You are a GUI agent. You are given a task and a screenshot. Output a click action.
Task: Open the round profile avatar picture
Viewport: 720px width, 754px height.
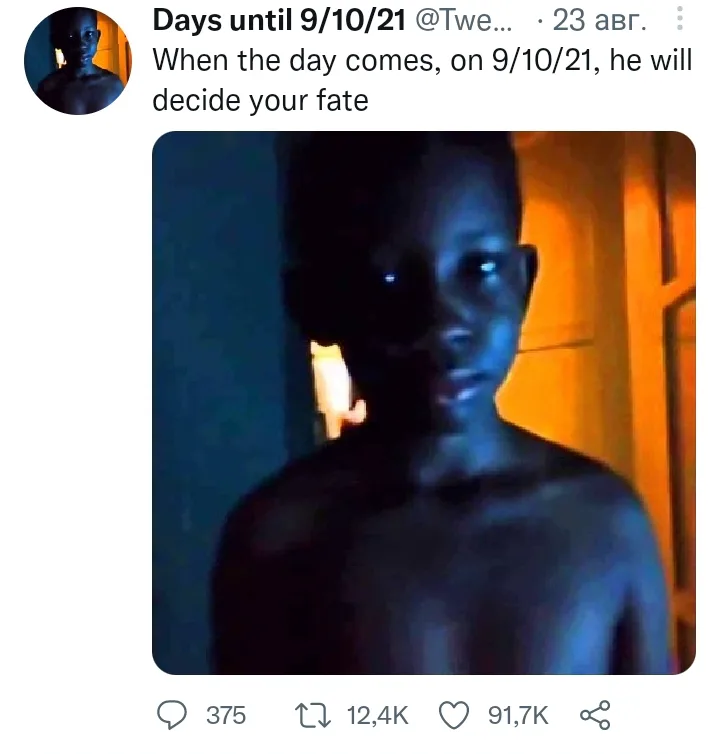pyautogui.click(x=77, y=61)
